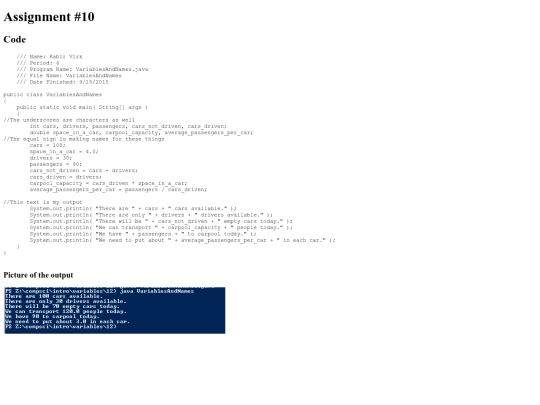
Task: Click the underscores are characters comment
Action: tap(69, 120)
